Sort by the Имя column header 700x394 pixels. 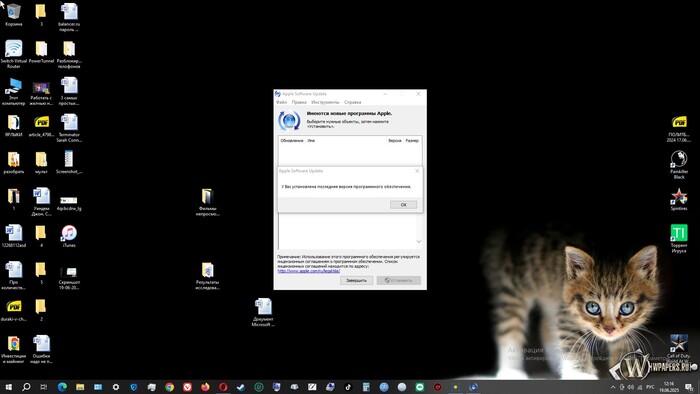311,141
